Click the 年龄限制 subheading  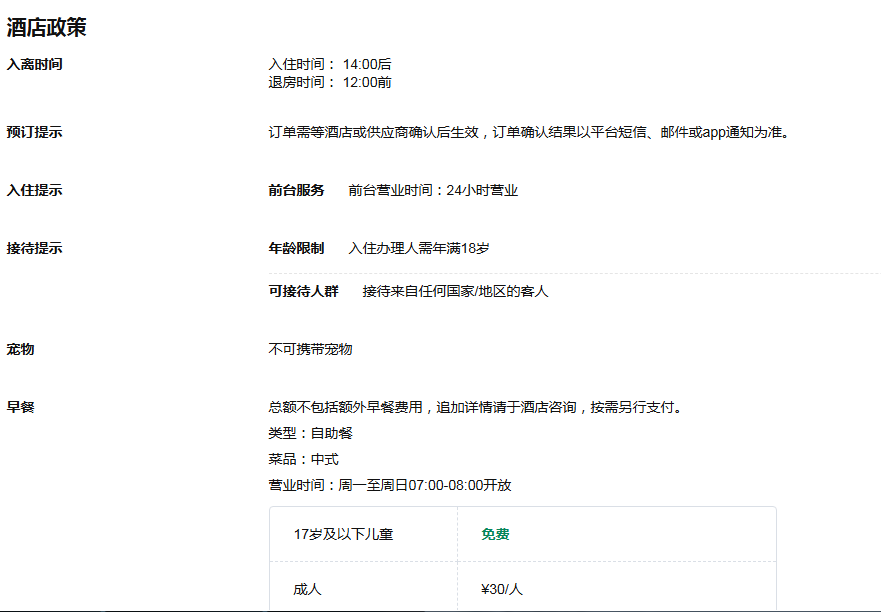pyautogui.click(x=296, y=248)
